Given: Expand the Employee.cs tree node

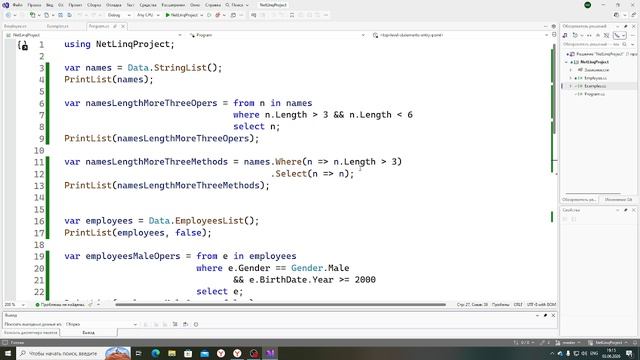Looking at the screenshot, I should (x=571, y=78).
